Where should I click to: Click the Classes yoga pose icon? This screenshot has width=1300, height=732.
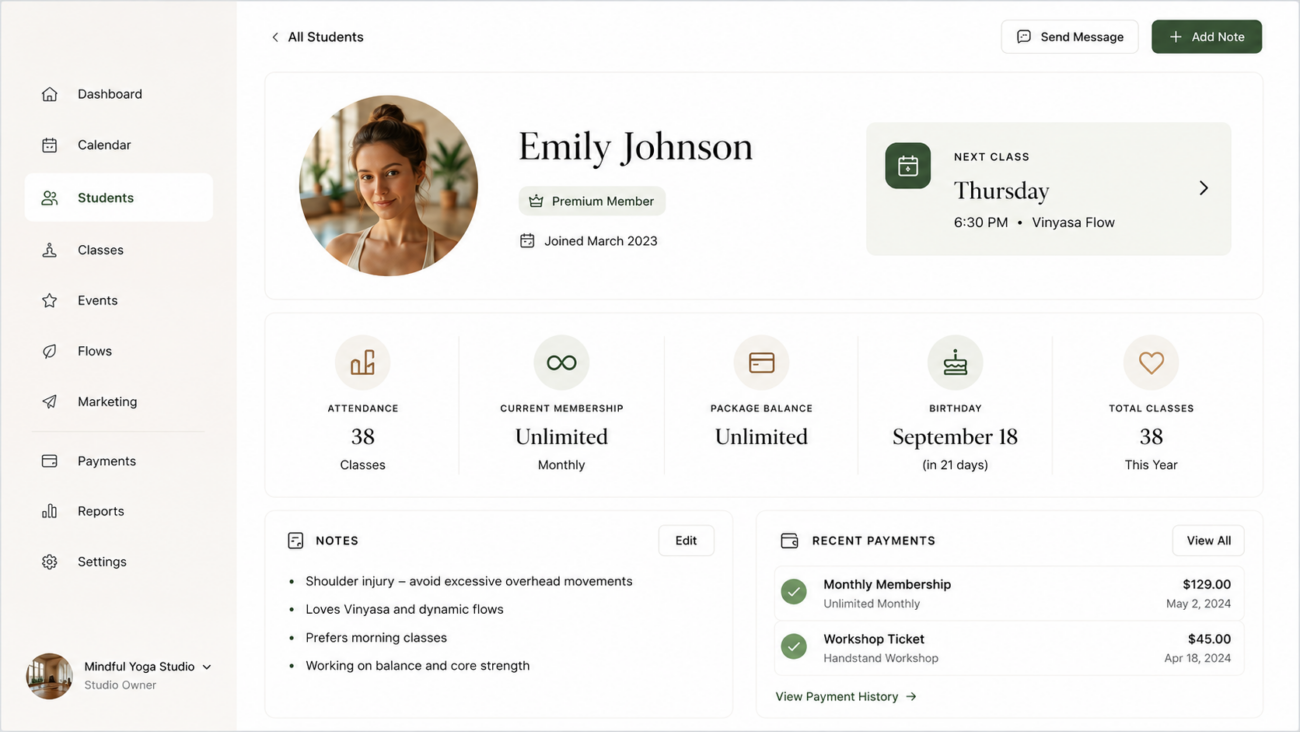(x=49, y=250)
